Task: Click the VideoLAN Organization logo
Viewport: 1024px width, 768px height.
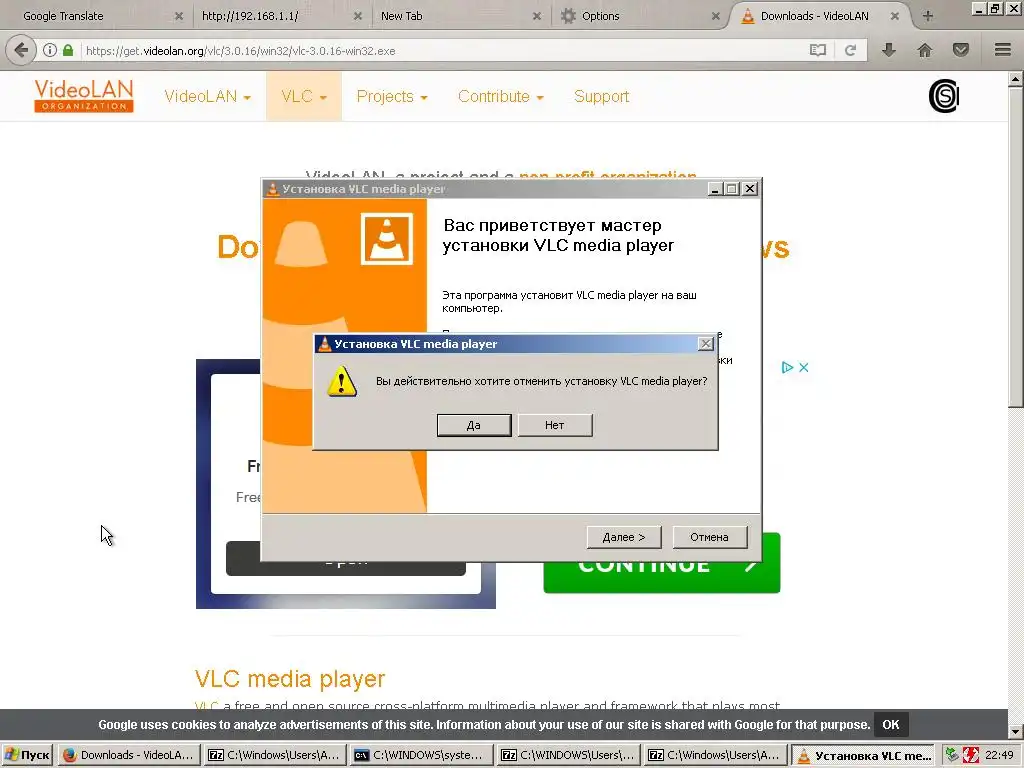Action: [84, 96]
